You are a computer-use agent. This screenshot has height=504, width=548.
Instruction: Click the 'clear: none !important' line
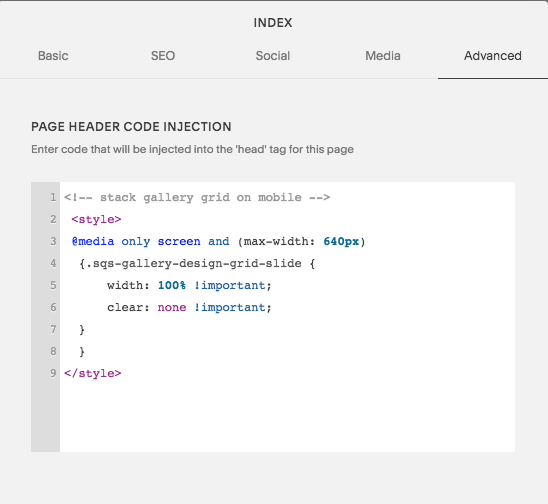(x=189, y=308)
